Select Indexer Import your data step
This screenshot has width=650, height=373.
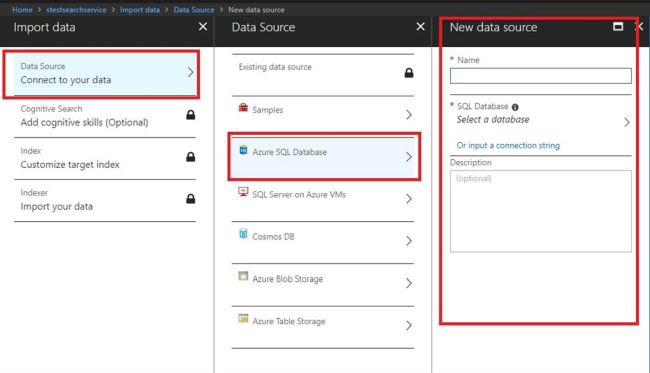(x=105, y=201)
